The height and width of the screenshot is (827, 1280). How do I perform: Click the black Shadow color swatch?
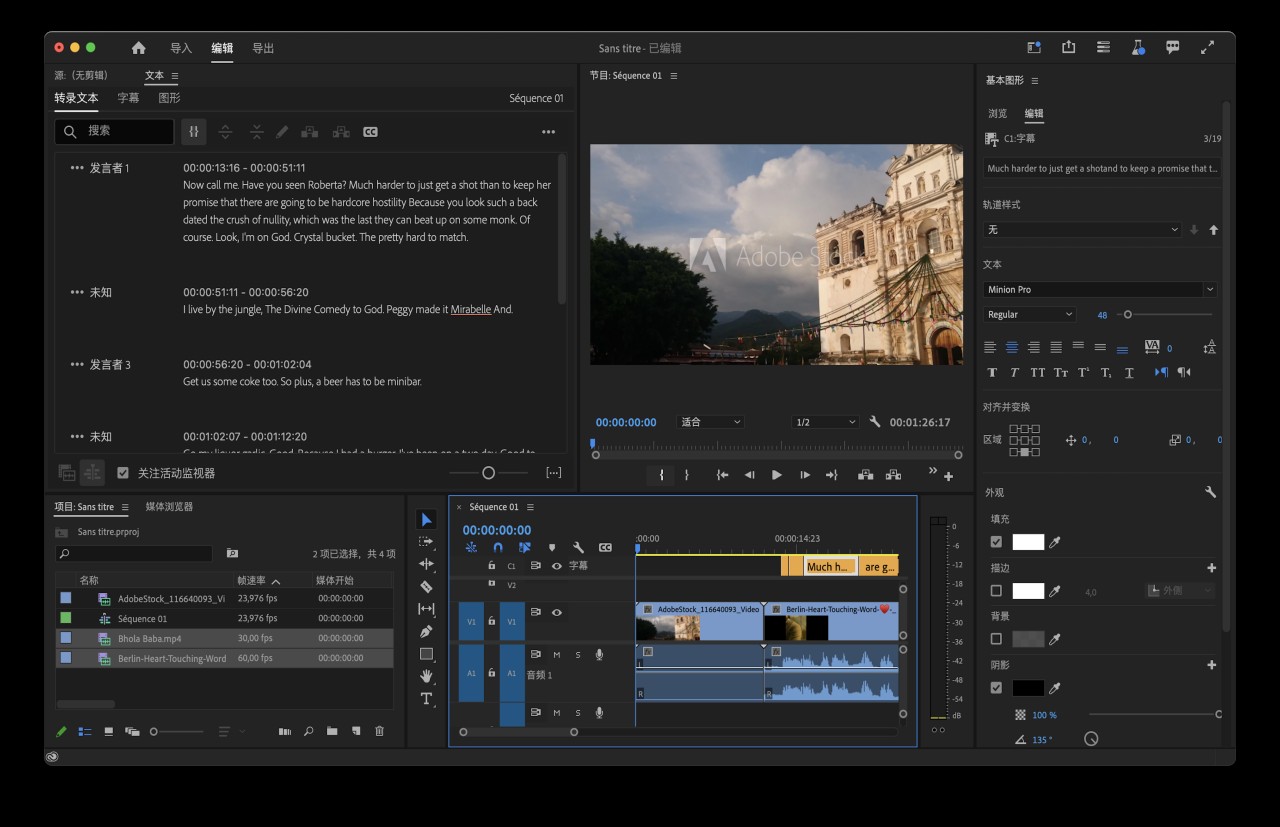[1028, 688]
